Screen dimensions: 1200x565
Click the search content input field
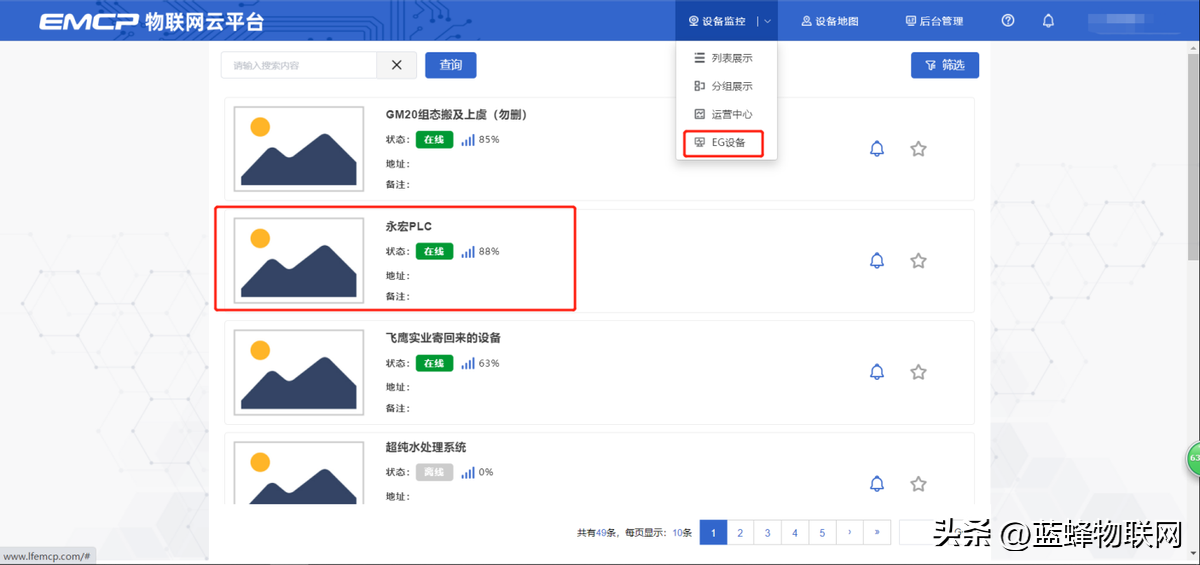(x=298, y=65)
